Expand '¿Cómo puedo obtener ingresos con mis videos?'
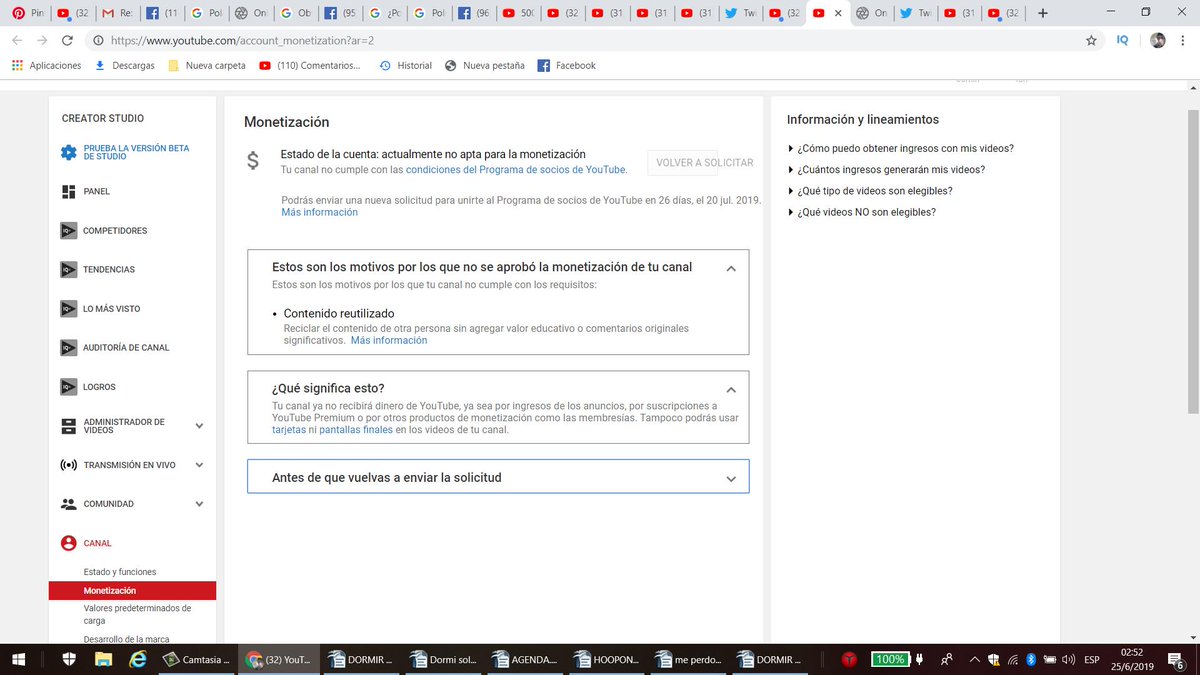Viewport: 1200px width, 675px height. pos(901,148)
